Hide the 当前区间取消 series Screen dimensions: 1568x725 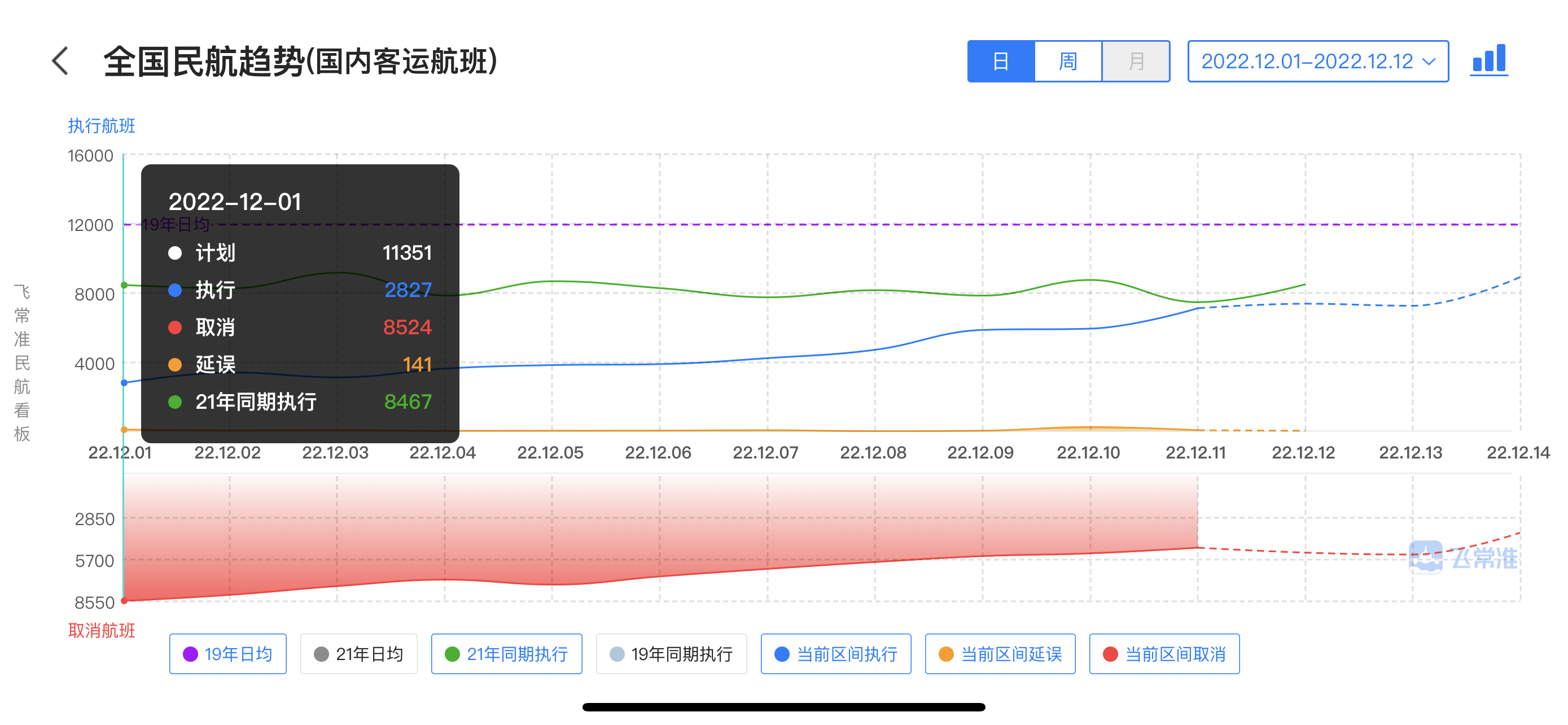pyautogui.click(x=1164, y=654)
